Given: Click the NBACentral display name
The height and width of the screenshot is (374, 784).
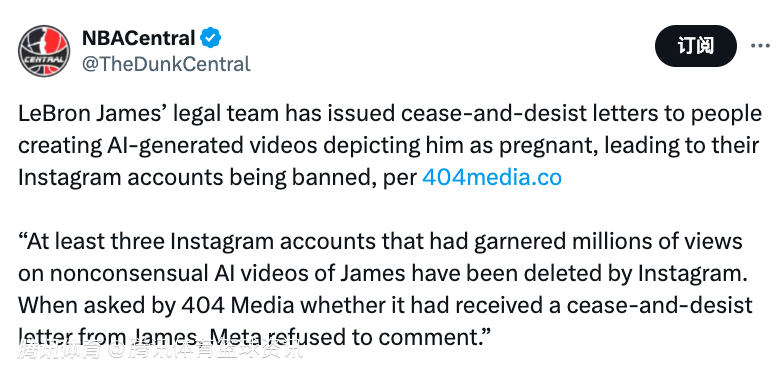Looking at the screenshot, I should tap(138, 38).
